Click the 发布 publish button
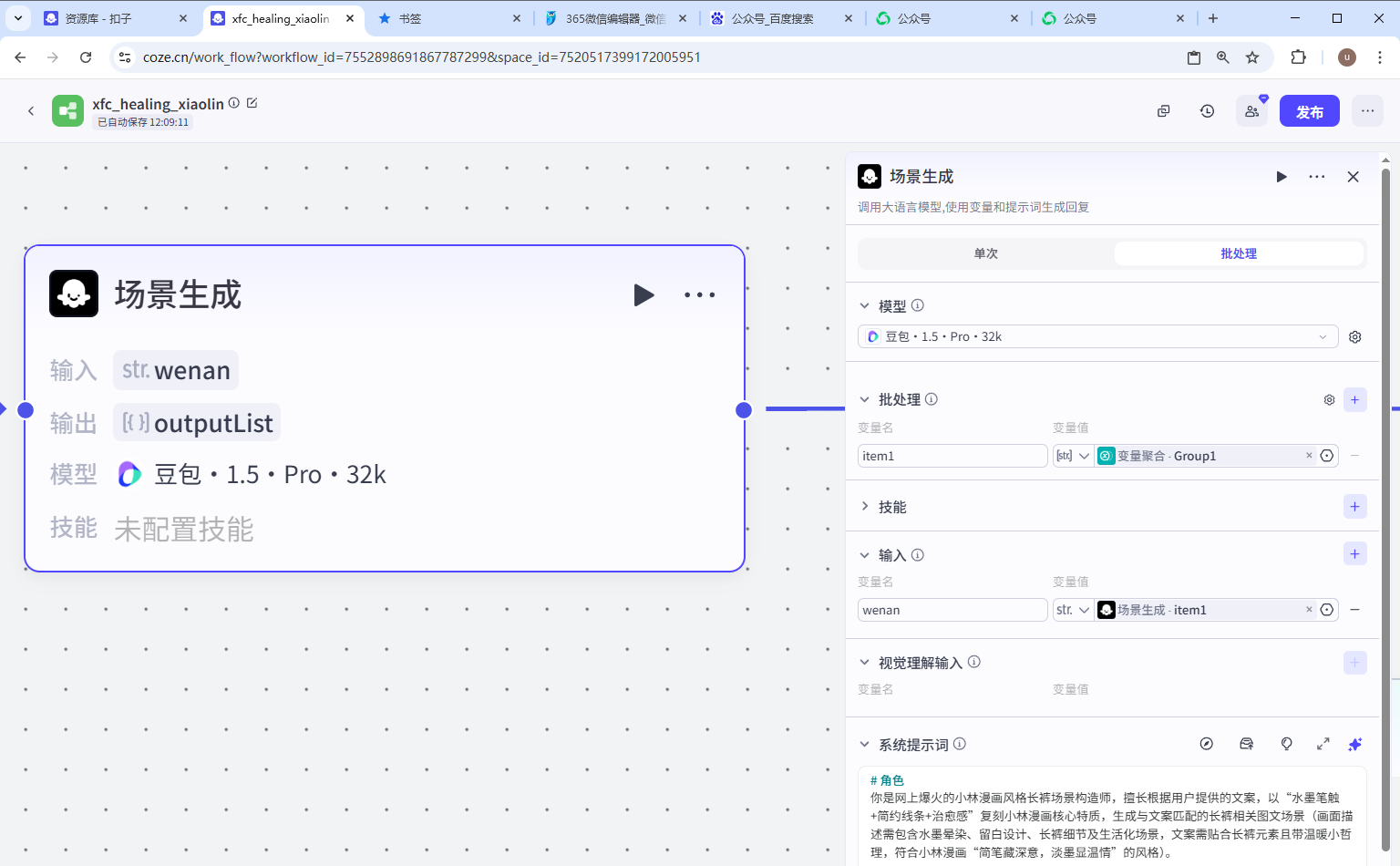The image size is (1400, 866). coord(1310,111)
